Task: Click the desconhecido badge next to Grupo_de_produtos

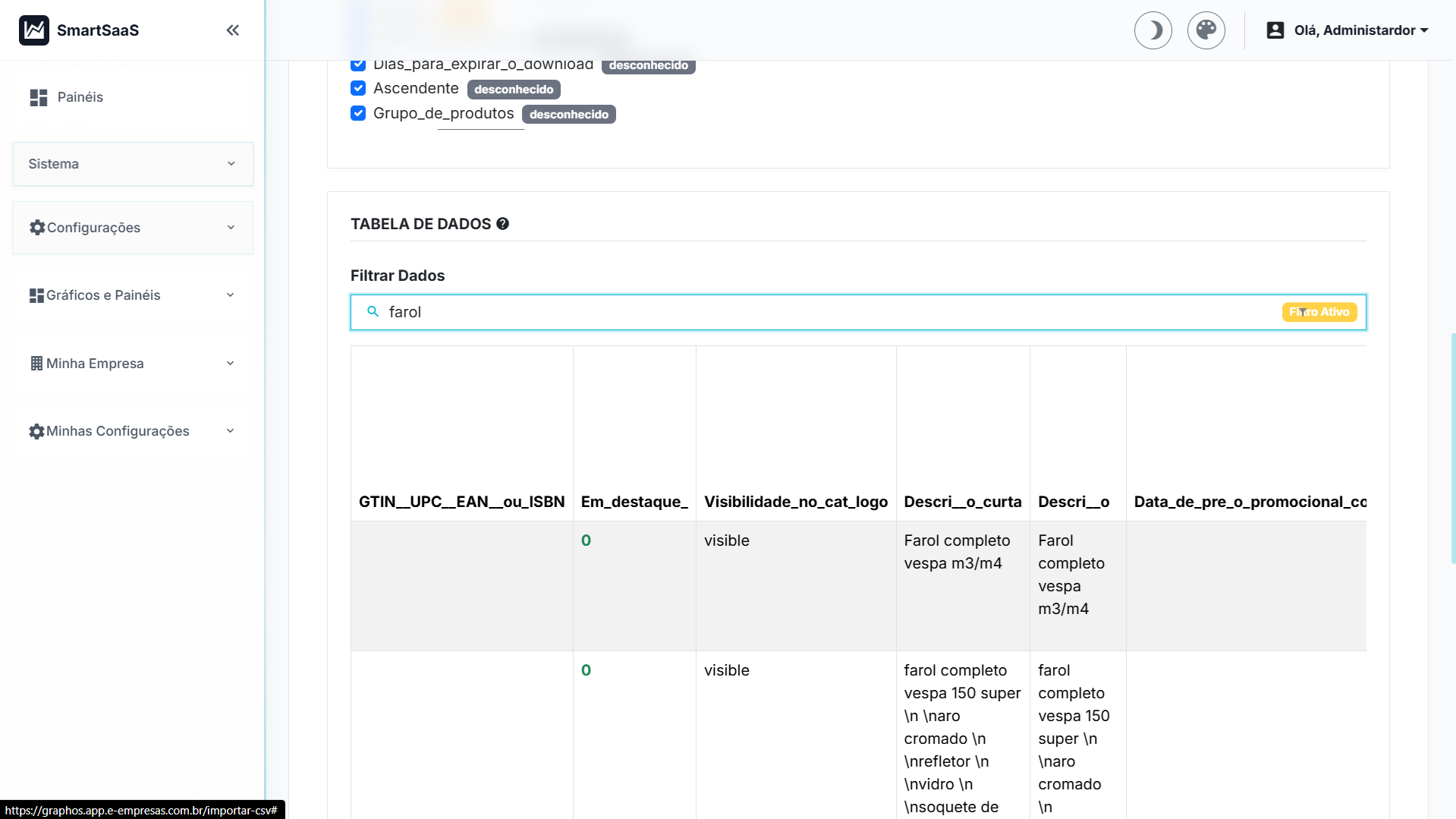Action: tap(569, 115)
